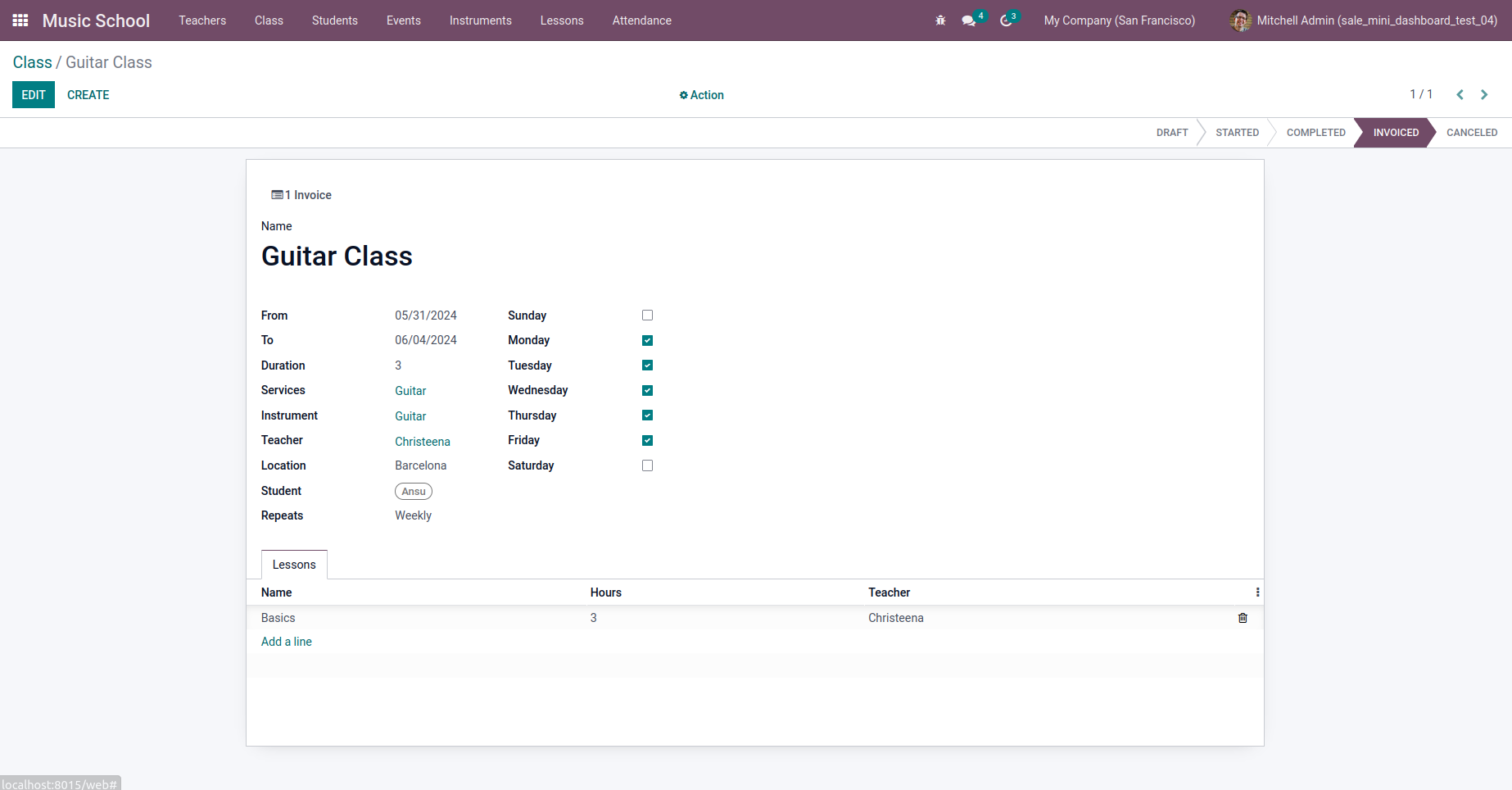Viewport: 1512px width, 790px height.
Task: Open the Lessons menu in navbar
Action: click(x=562, y=20)
